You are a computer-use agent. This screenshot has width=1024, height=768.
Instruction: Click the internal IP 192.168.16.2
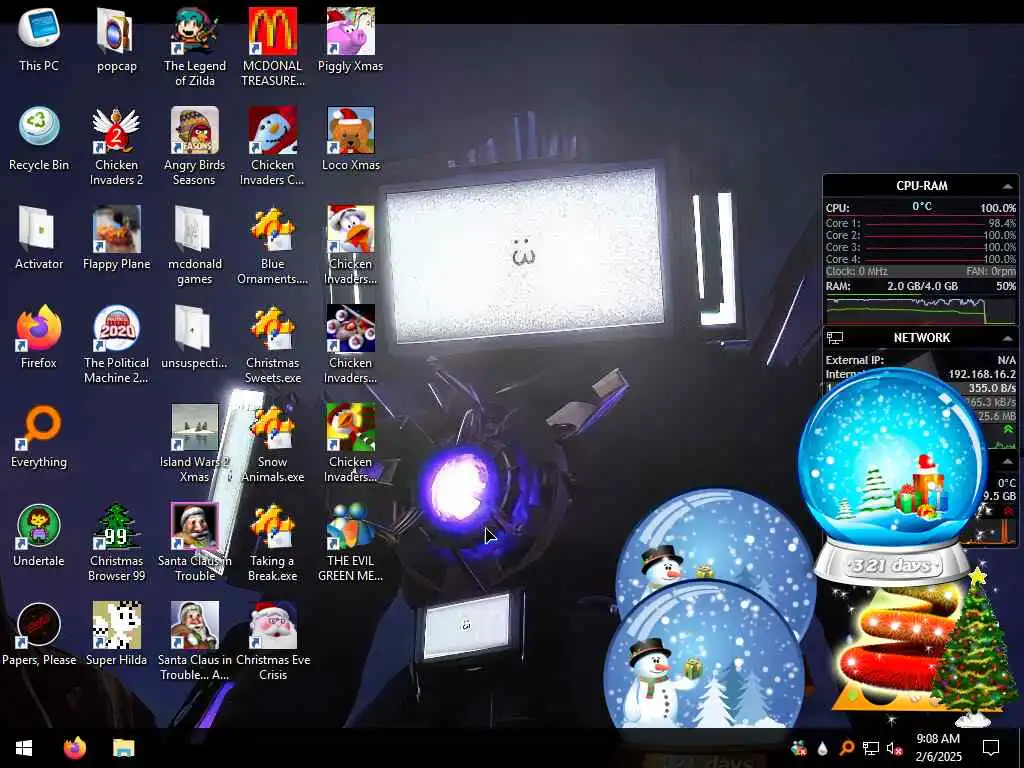pyautogui.click(x=982, y=374)
